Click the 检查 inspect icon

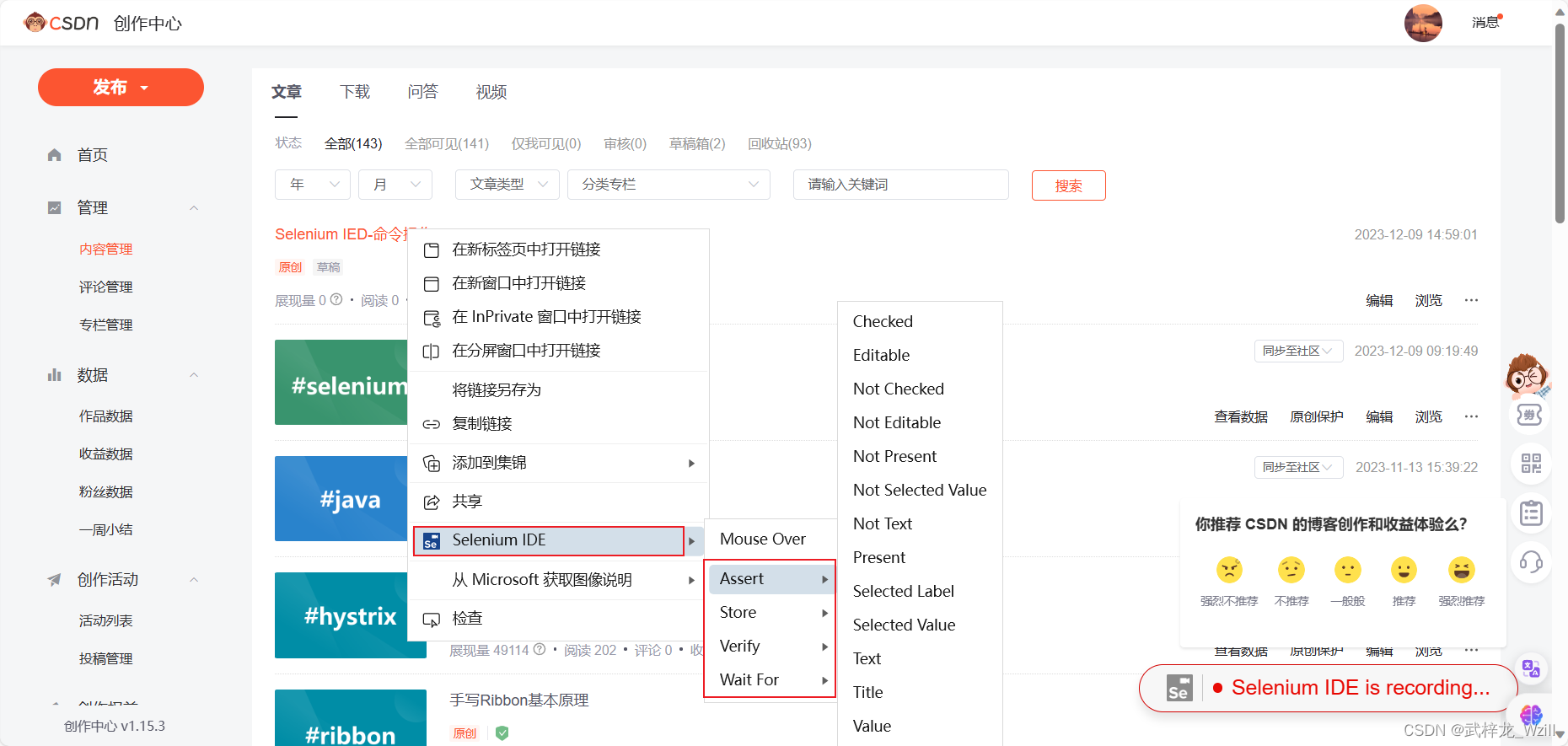[431, 620]
